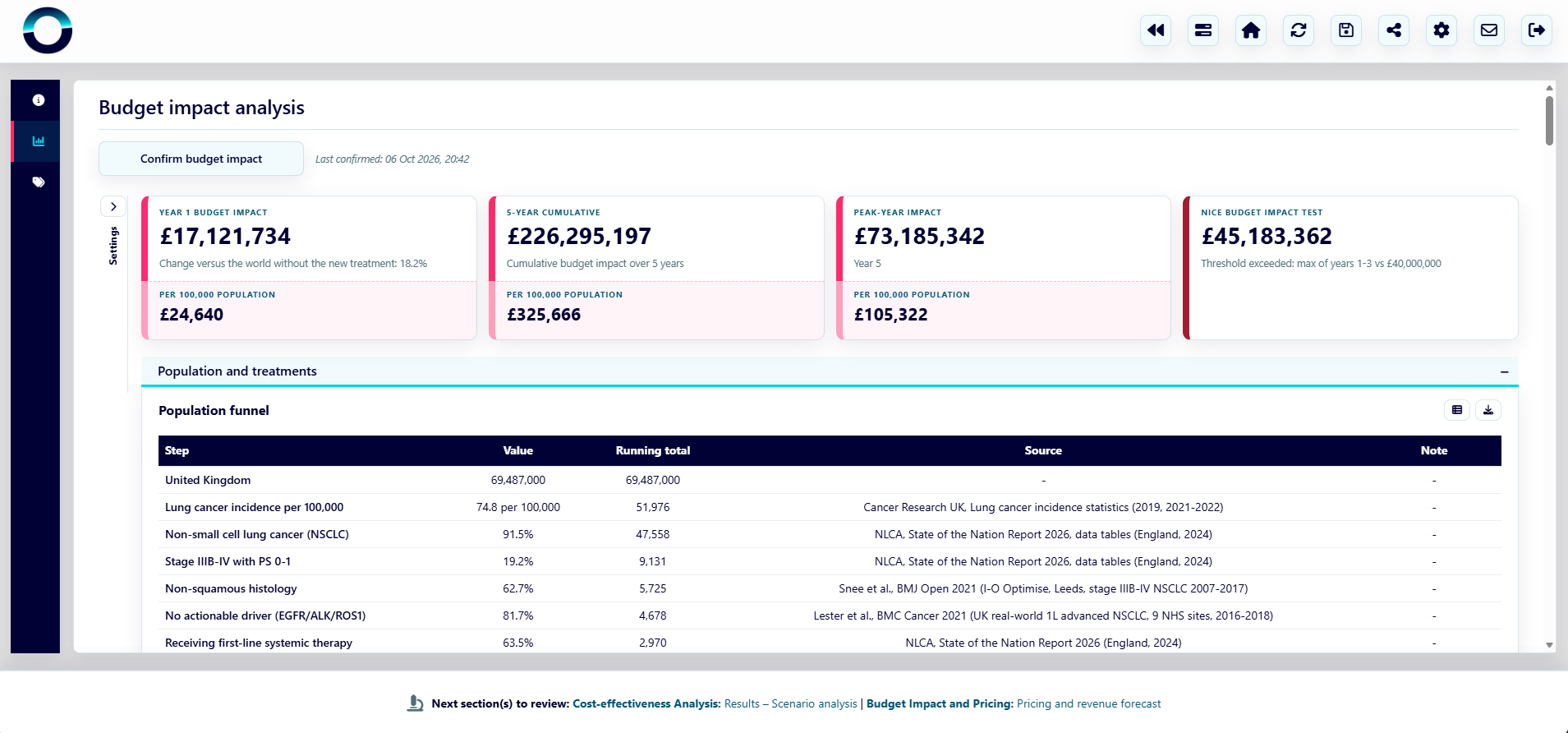Click the Year 1 budget impact value £17,121,734
This screenshot has height=733, width=1568.
[x=225, y=237]
